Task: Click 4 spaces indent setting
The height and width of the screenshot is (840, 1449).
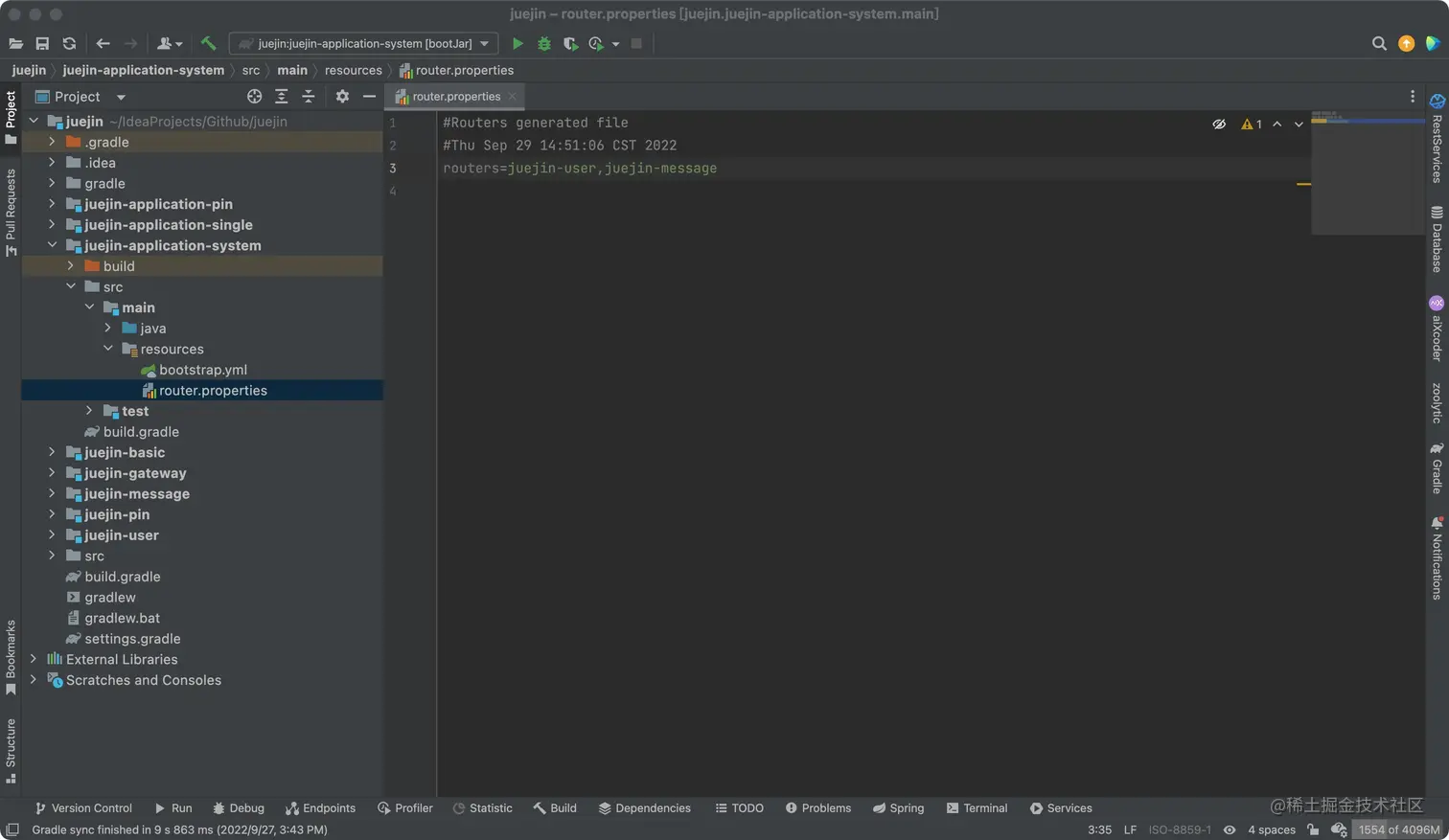Action: pyautogui.click(x=1272, y=829)
